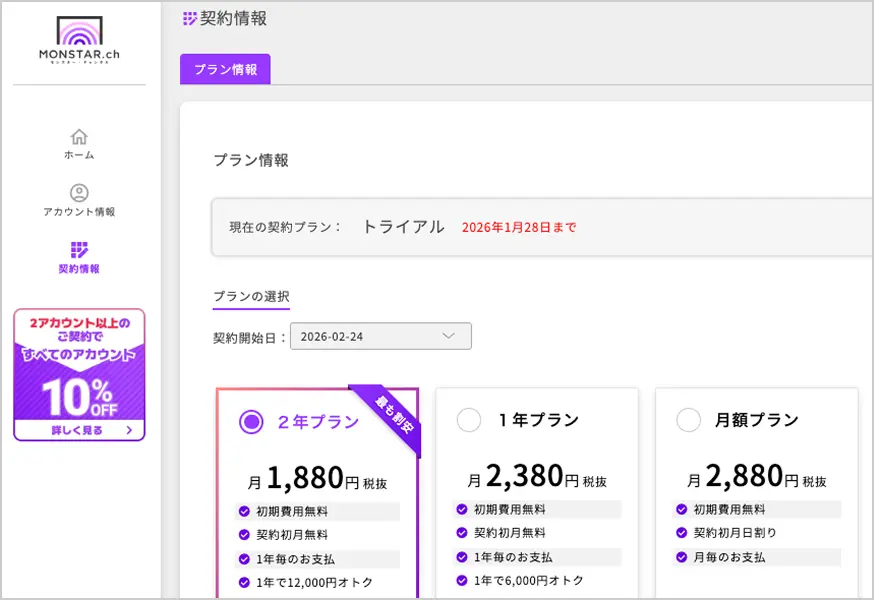The width and height of the screenshot is (874, 600).
Task: Open the アカウント情報 person icon
Action: 79,193
